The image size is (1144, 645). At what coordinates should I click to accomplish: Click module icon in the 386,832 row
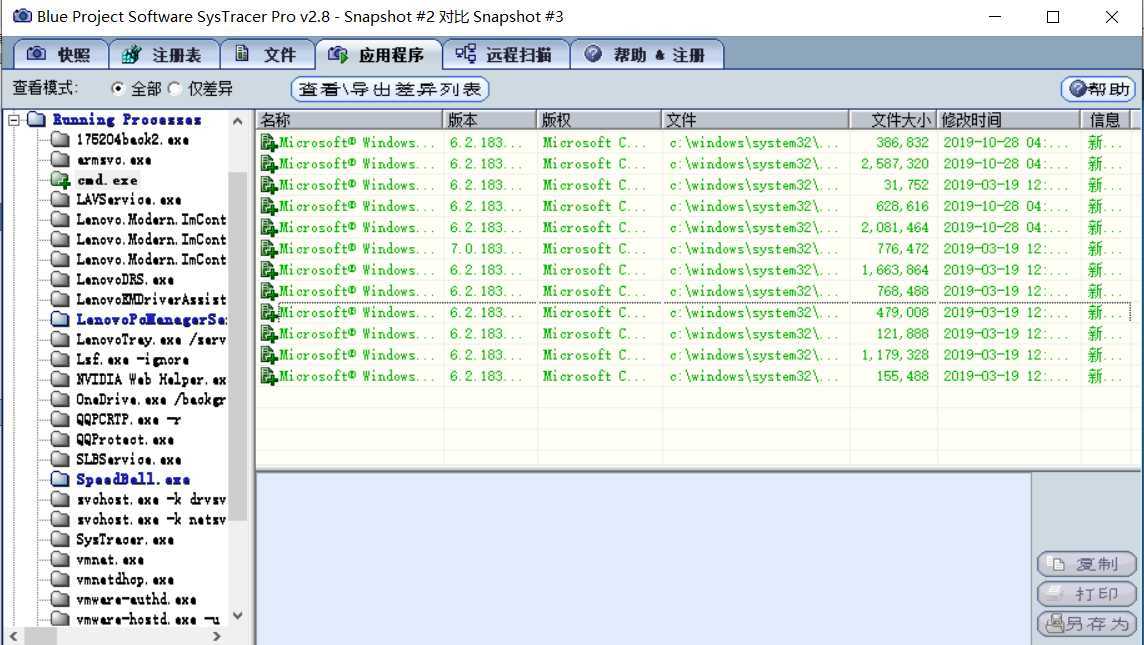tap(269, 142)
